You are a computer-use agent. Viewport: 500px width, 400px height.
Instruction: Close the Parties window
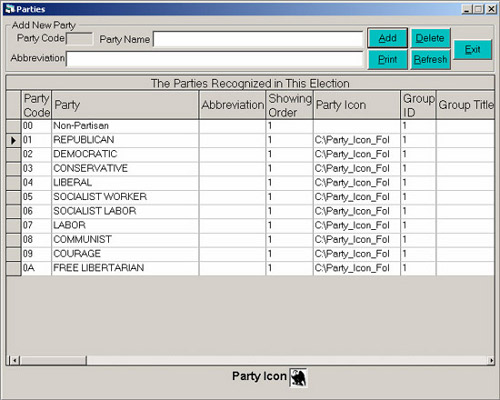(491, 9)
